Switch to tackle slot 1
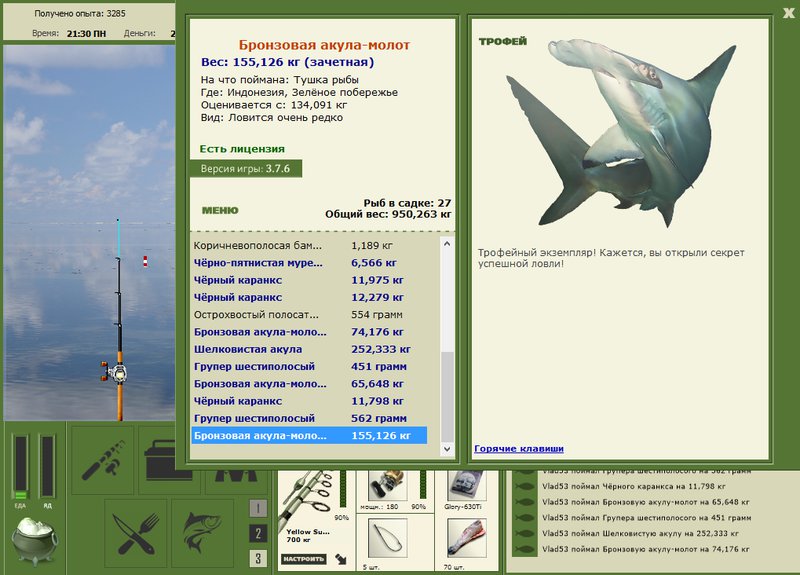The width and height of the screenshot is (800, 575). [258, 508]
